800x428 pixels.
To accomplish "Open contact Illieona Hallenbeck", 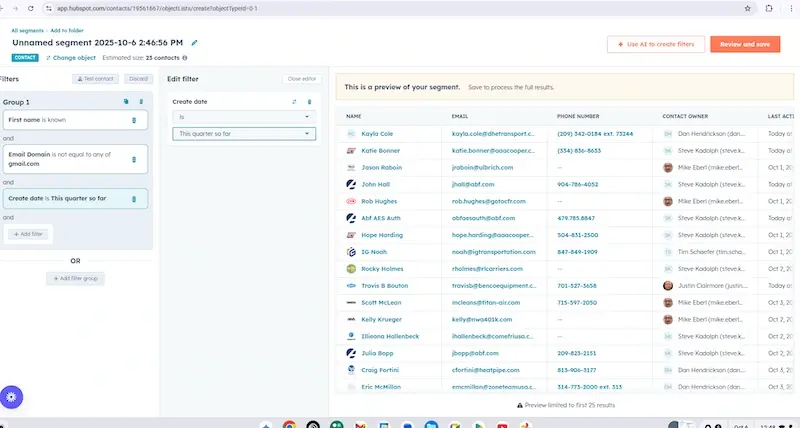I will pos(390,337).
